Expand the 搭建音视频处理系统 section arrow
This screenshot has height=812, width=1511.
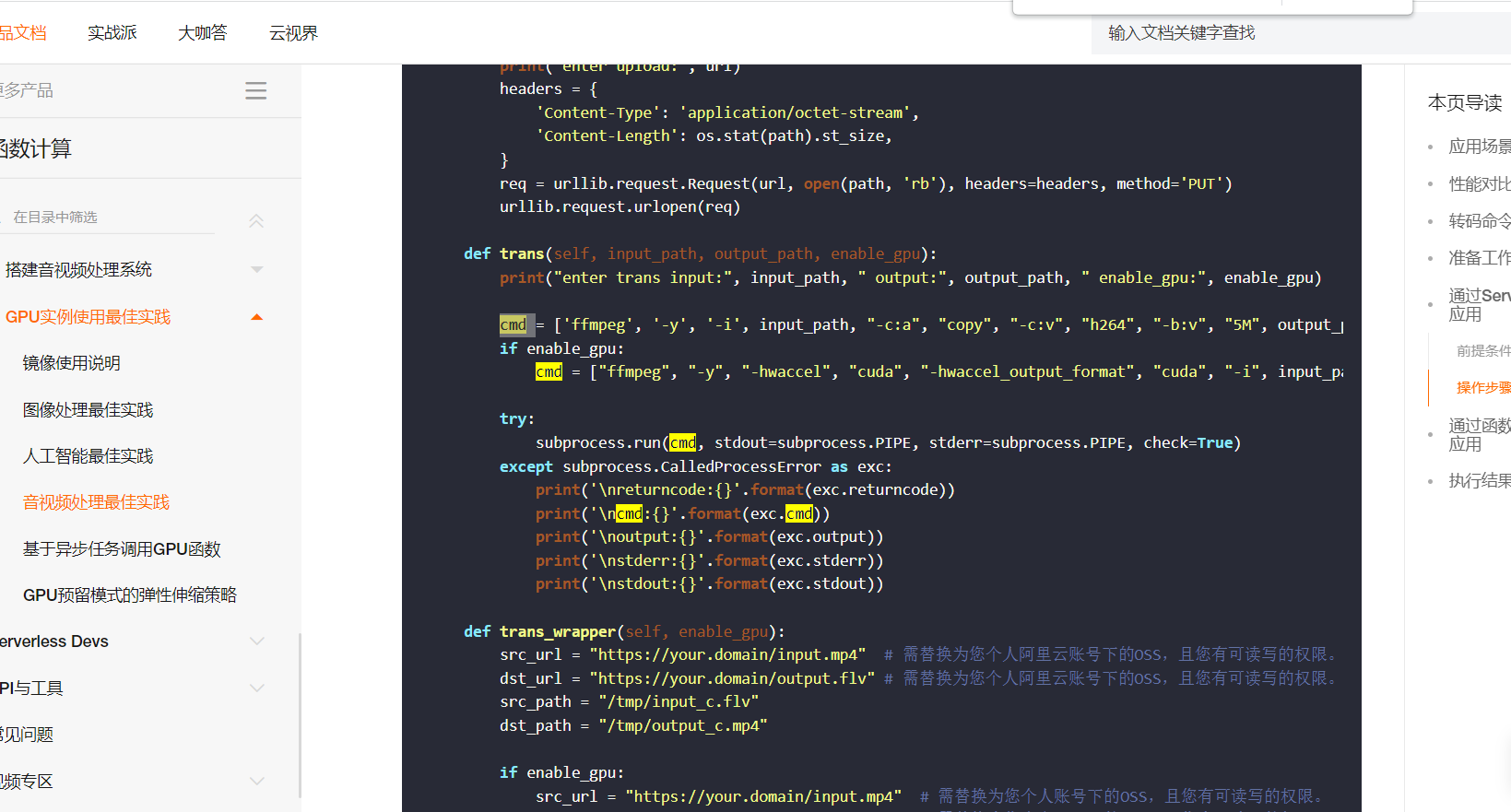[257, 270]
